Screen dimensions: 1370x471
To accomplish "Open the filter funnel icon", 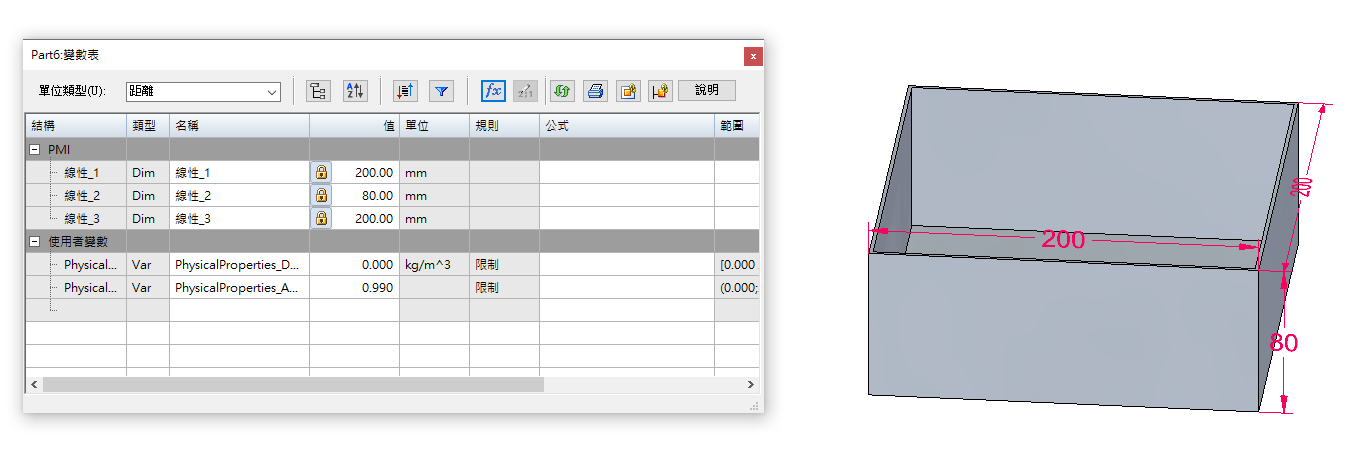I will coord(442,91).
